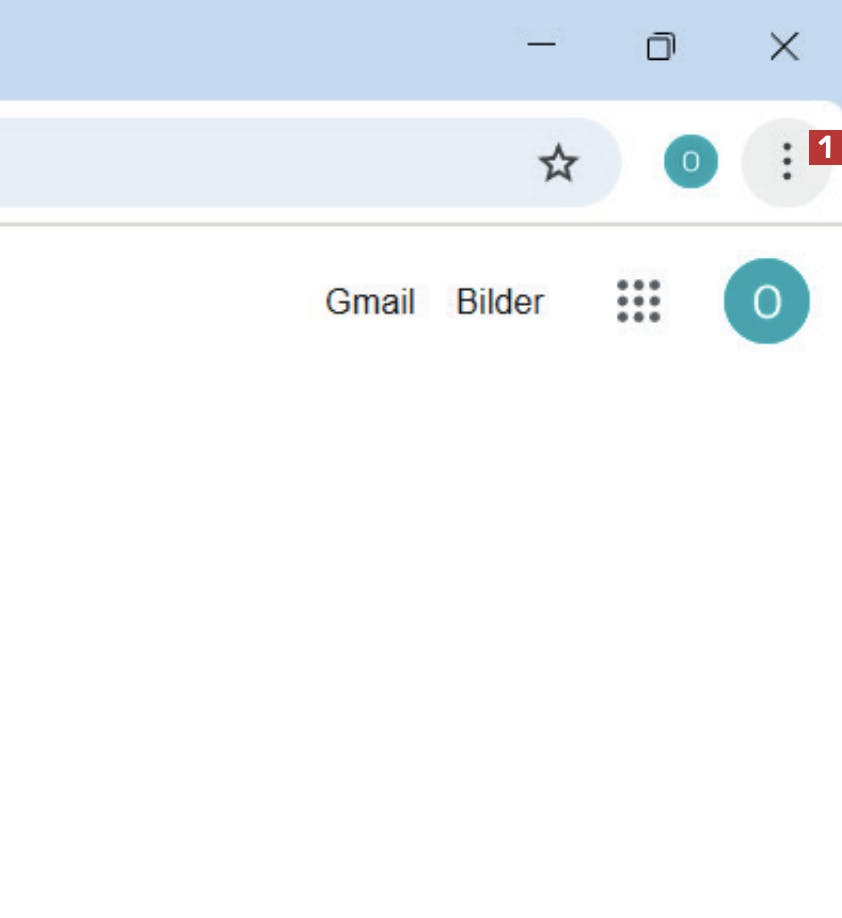Click the red number 1 badge
The image size is (842, 918).
click(825, 148)
